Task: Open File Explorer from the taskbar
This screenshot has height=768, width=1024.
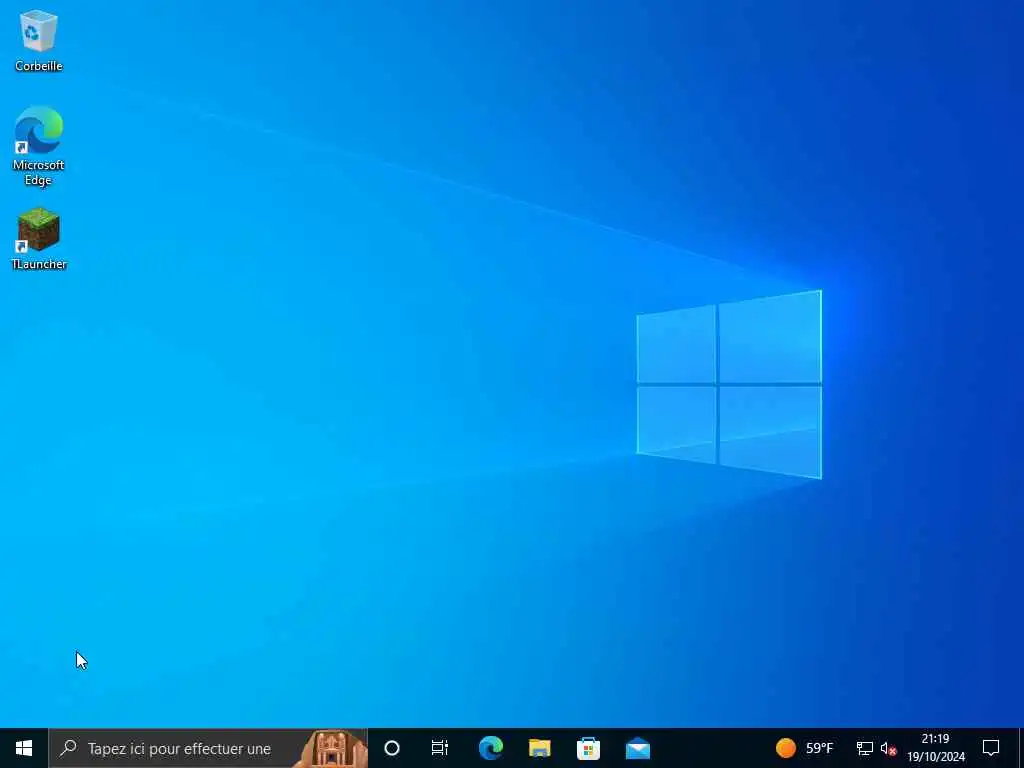Action: [539, 748]
